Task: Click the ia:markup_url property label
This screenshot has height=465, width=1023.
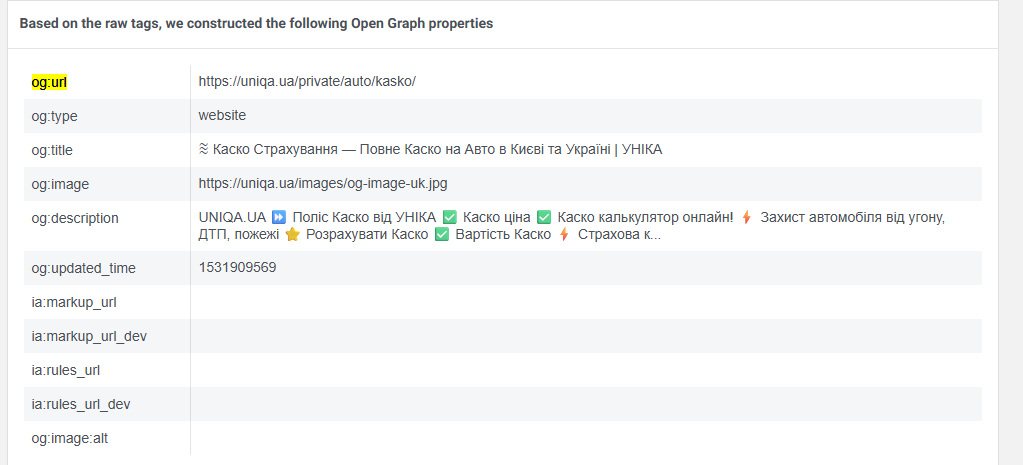Action: click(66, 302)
